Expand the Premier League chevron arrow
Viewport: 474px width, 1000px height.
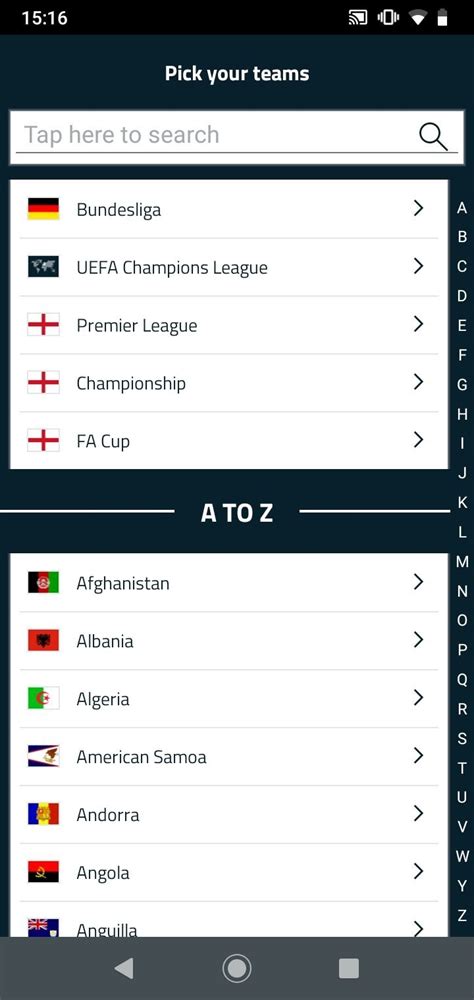click(x=418, y=324)
